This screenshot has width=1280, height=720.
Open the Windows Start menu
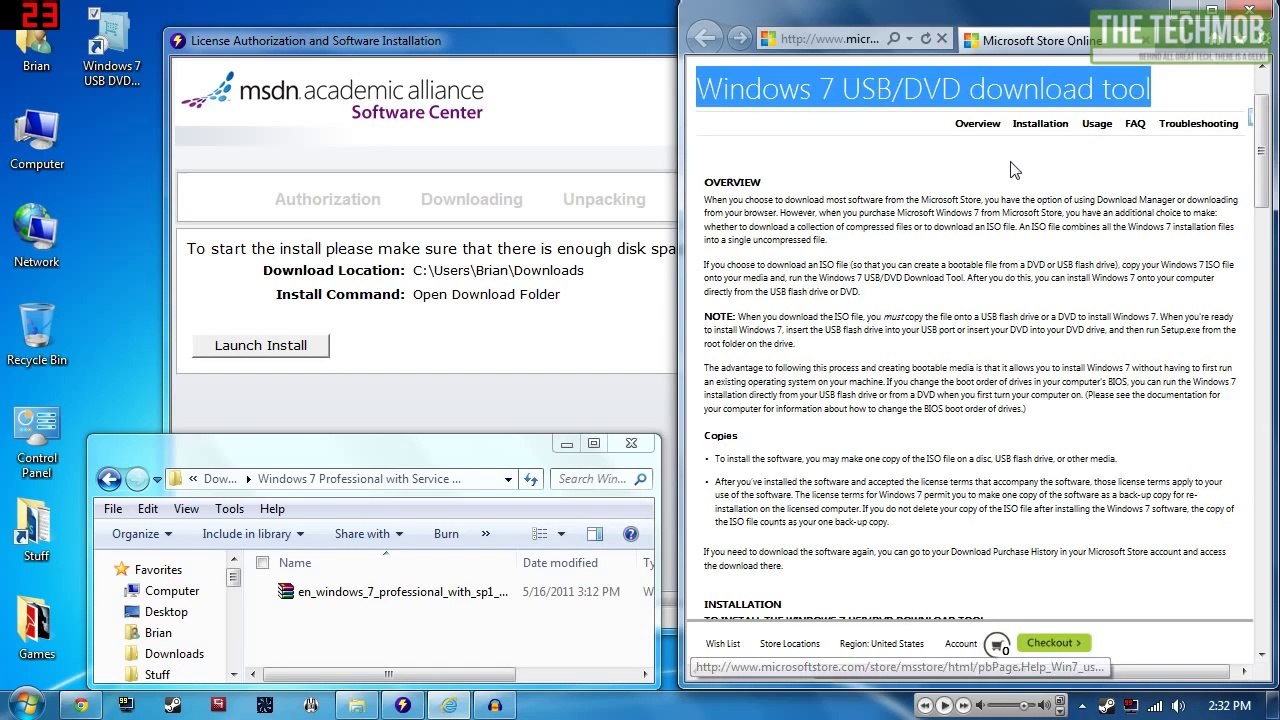[25, 704]
